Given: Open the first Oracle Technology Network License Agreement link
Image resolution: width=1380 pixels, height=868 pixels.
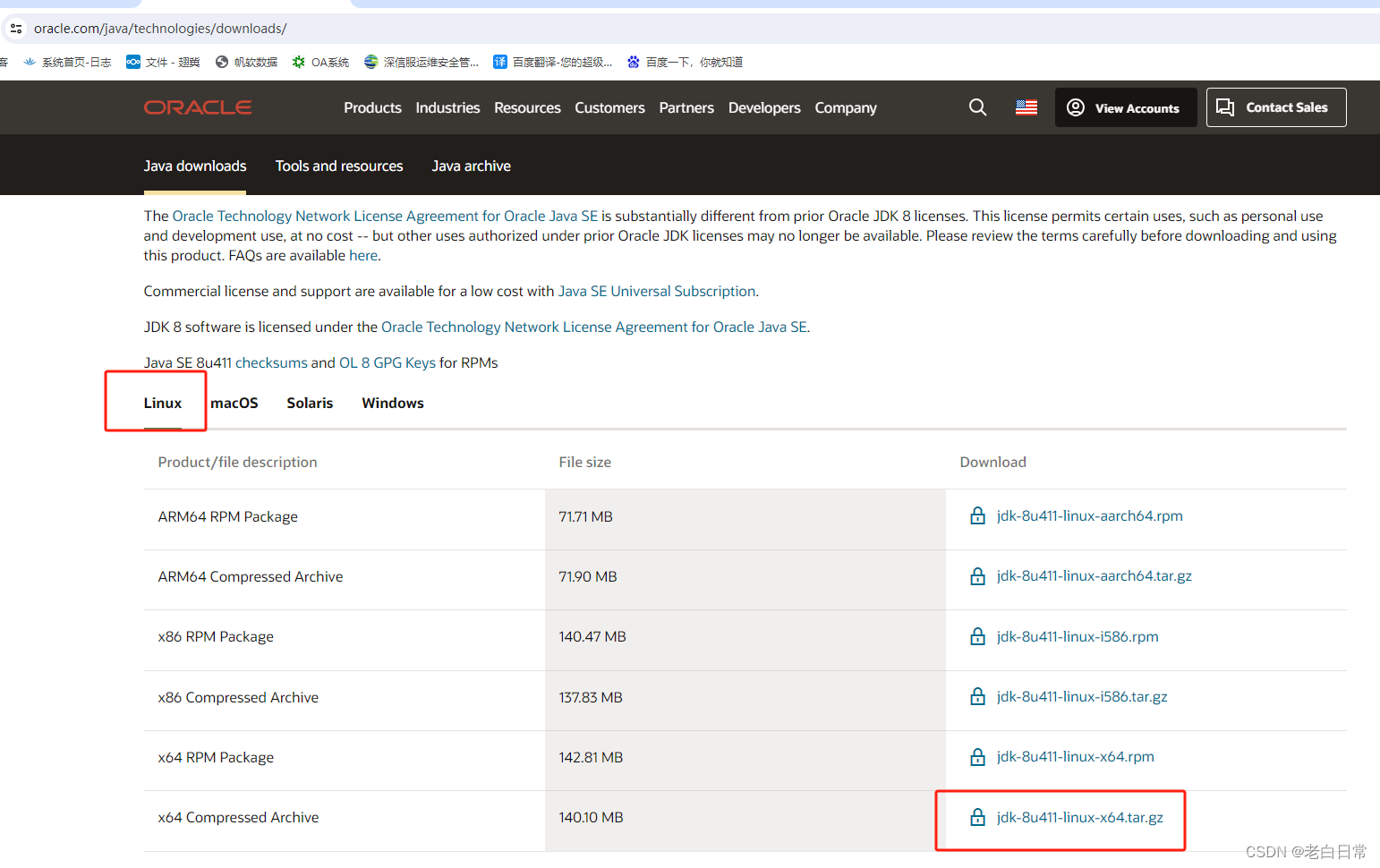Looking at the screenshot, I should click(385, 216).
